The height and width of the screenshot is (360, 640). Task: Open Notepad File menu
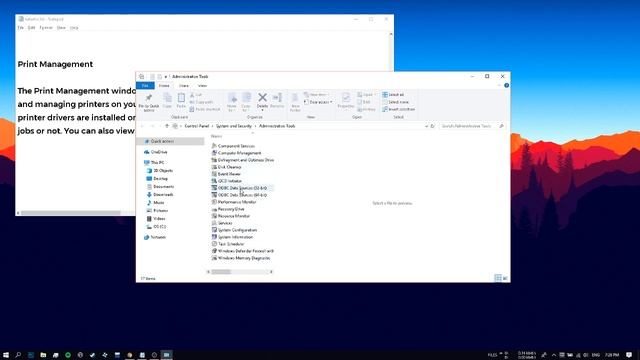pos(20,28)
